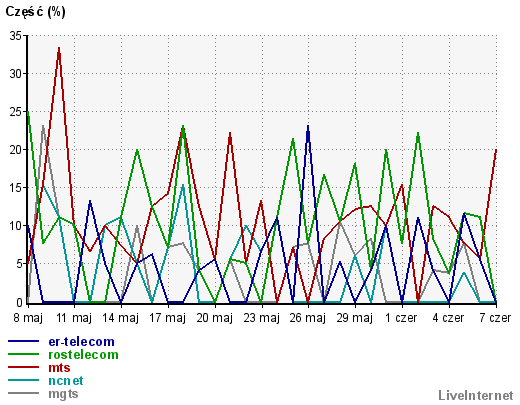The width and height of the screenshot is (520, 405).
Task: Click the Część (%) axis title
Action: point(35,12)
